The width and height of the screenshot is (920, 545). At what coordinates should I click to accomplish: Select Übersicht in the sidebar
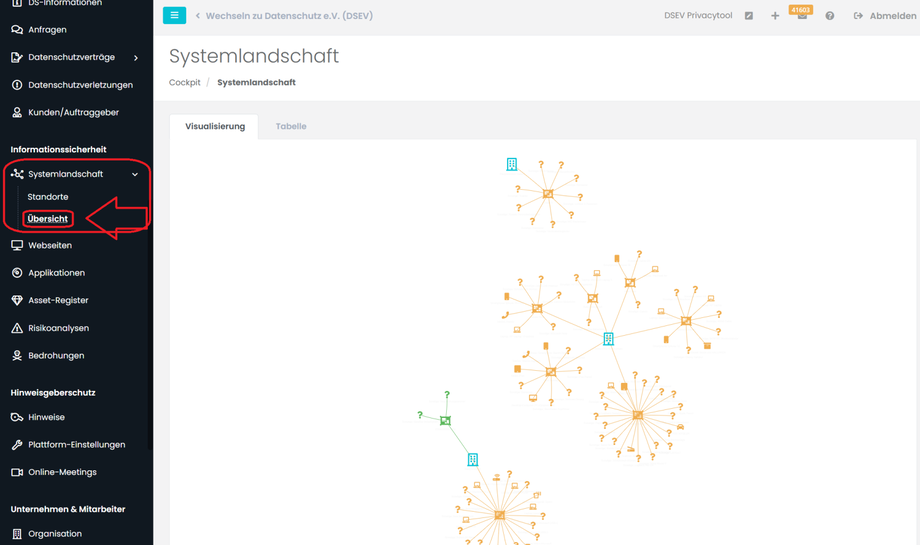(x=48, y=219)
